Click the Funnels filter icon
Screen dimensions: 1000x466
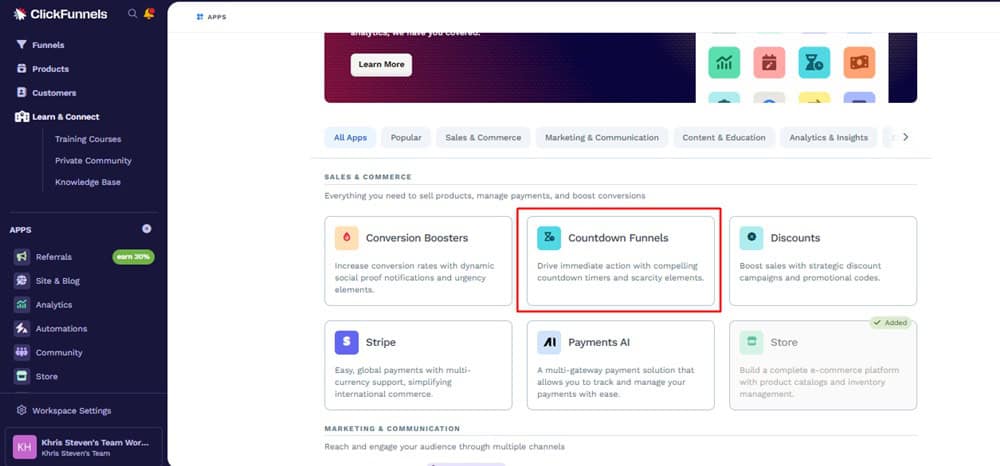pyautogui.click(x=22, y=45)
